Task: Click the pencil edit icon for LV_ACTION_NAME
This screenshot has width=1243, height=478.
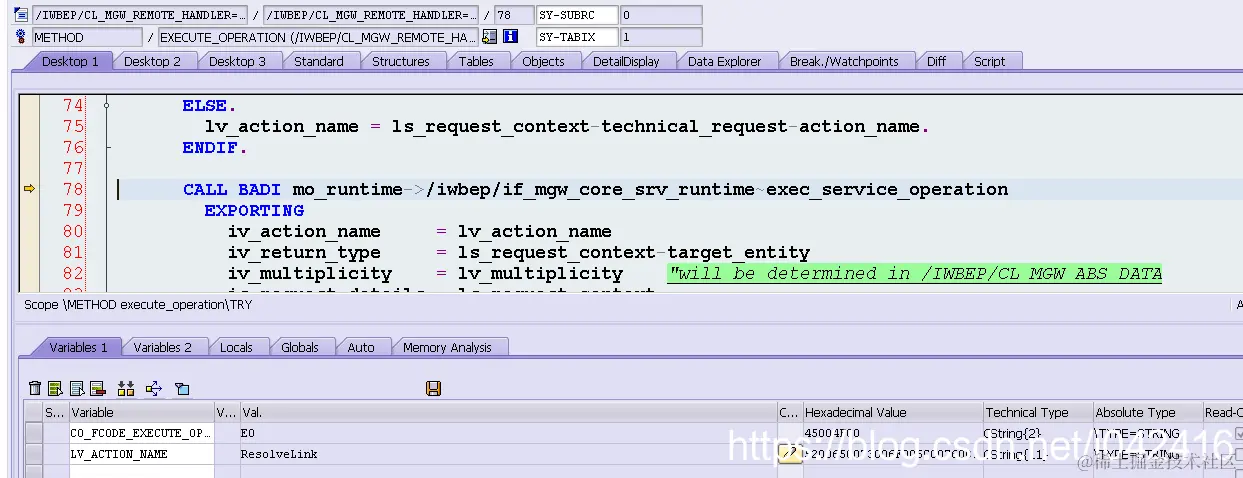Action: click(x=790, y=454)
